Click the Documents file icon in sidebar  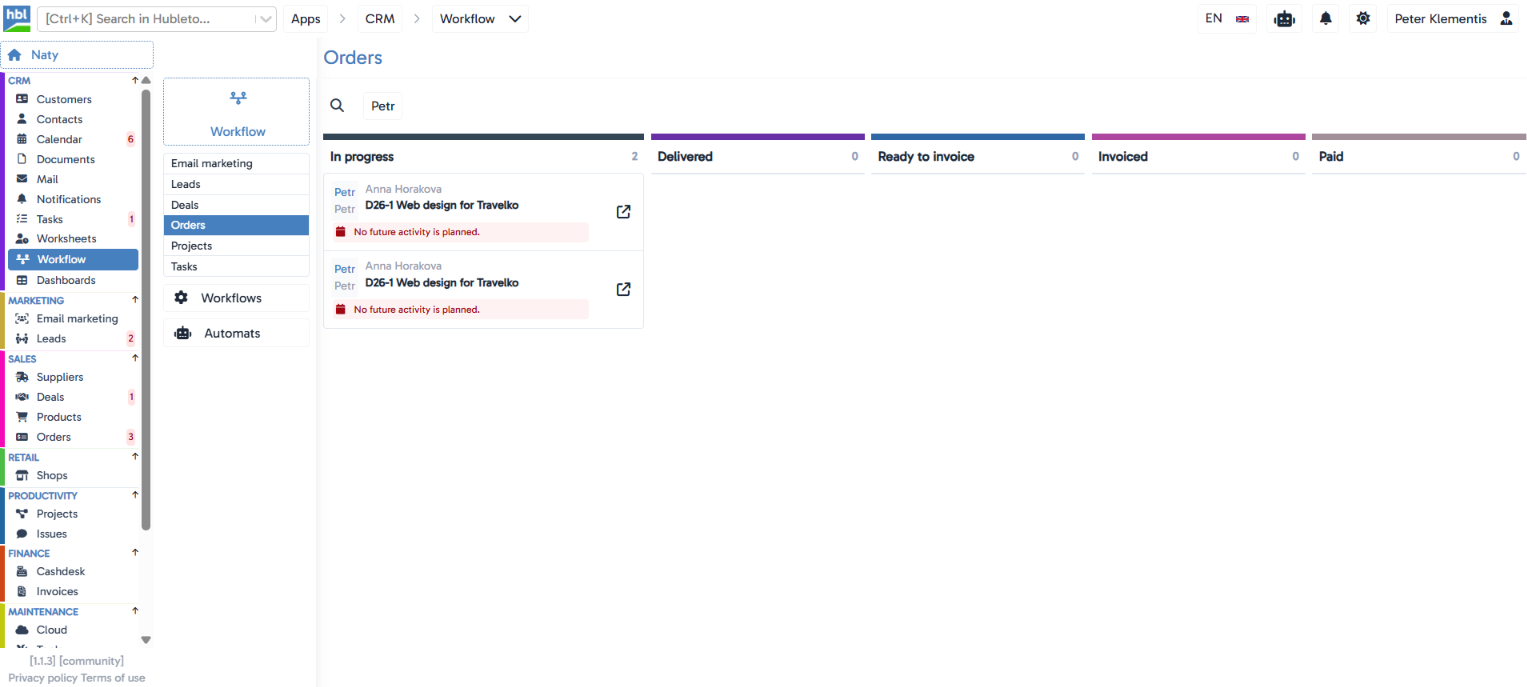coord(22,159)
